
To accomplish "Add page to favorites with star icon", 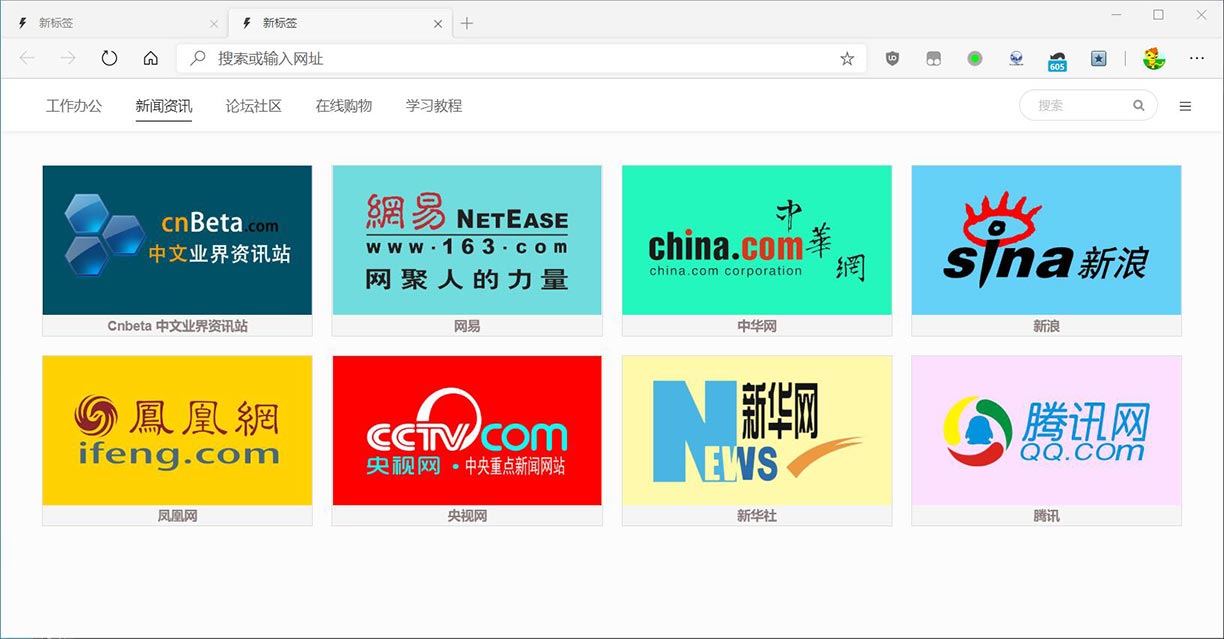I will point(847,59).
